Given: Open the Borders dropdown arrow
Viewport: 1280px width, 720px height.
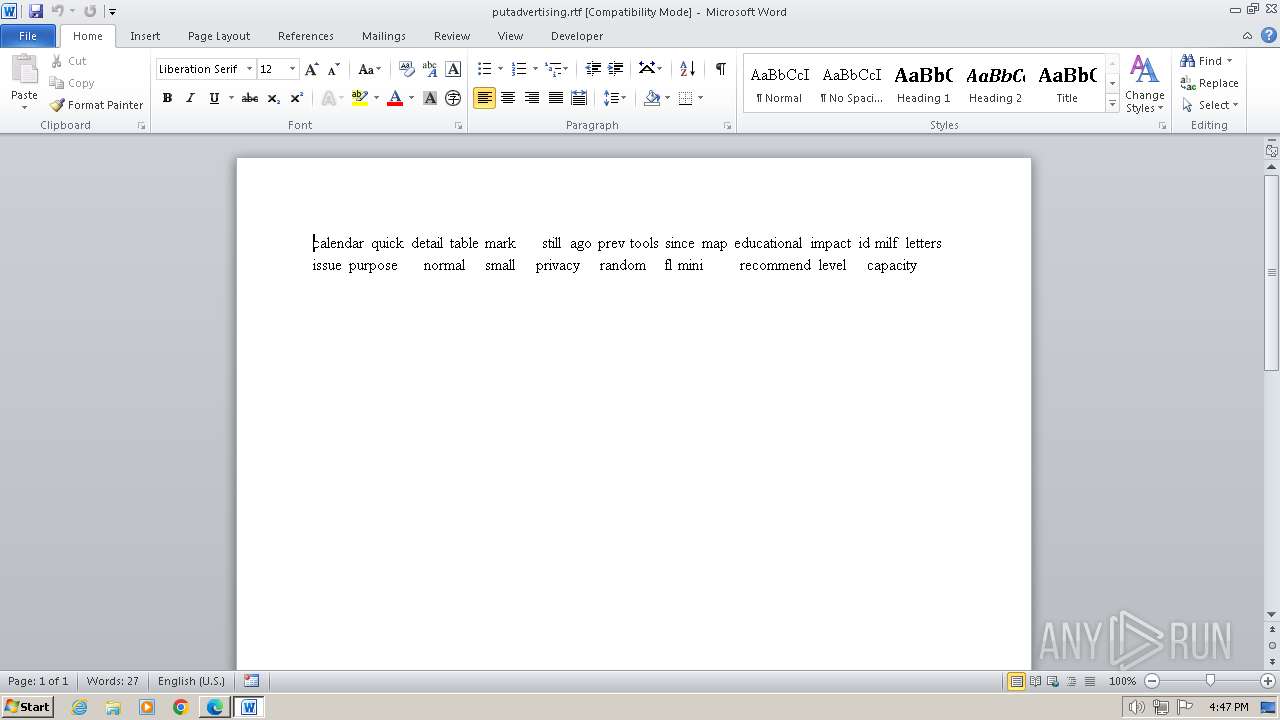Looking at the screenshot, I should pyautogui.click(x=700, y=98).
